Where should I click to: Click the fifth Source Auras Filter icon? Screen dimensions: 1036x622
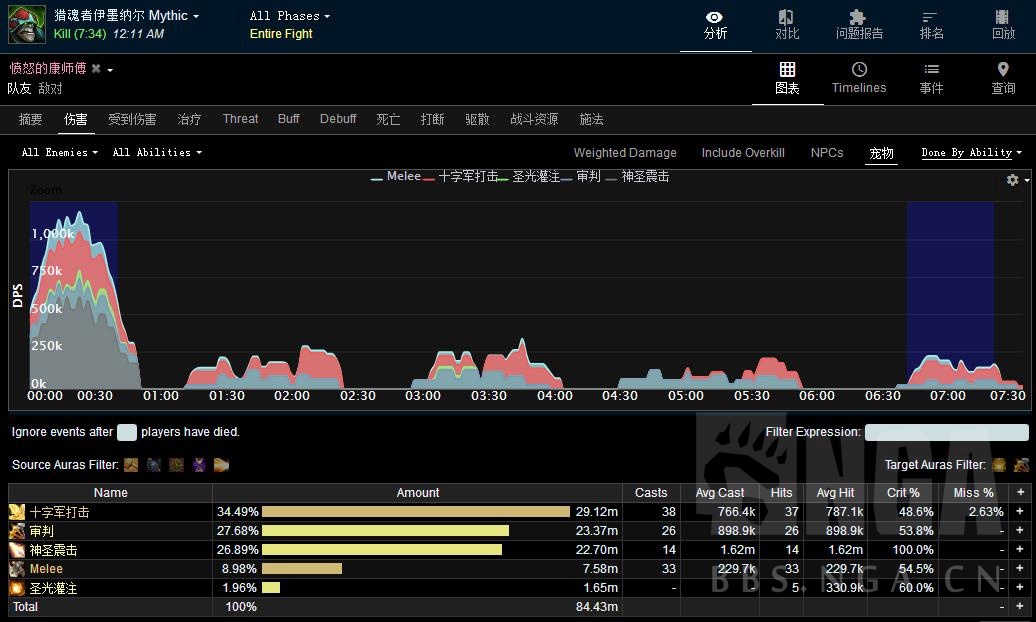tap(221, 465)
